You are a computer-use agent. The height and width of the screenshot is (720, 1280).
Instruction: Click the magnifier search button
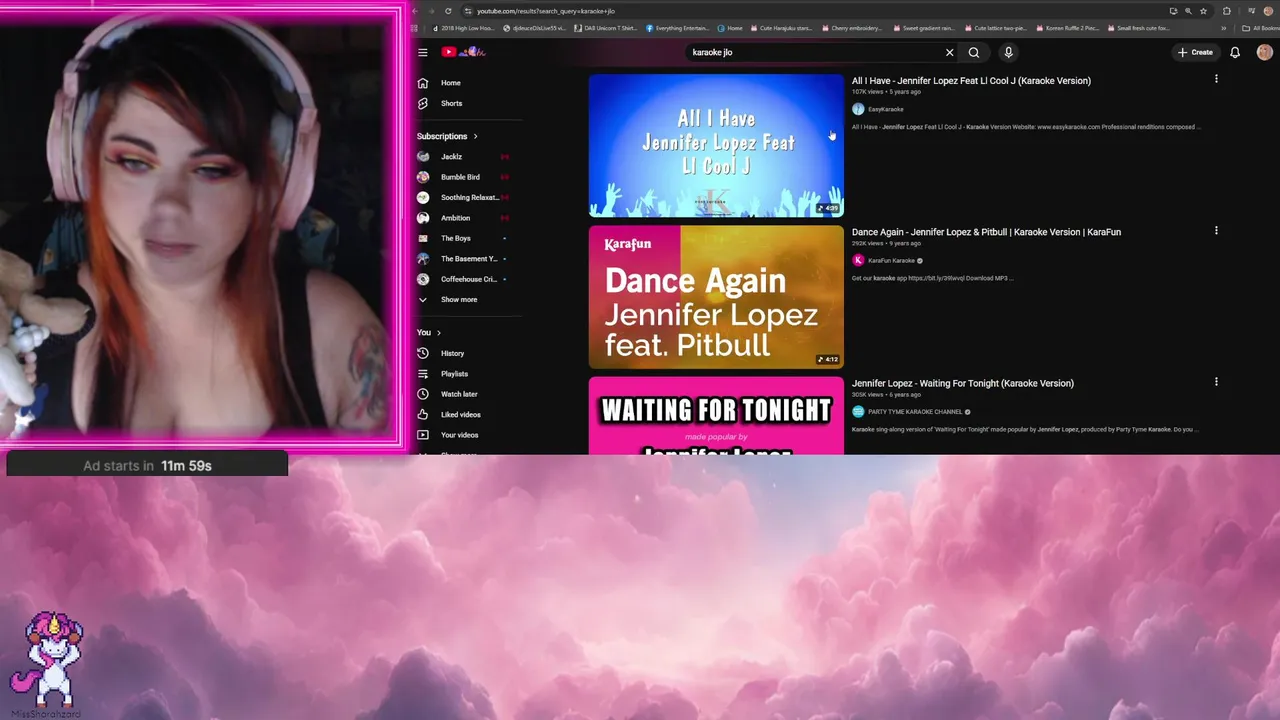click(x=974, y=52)
